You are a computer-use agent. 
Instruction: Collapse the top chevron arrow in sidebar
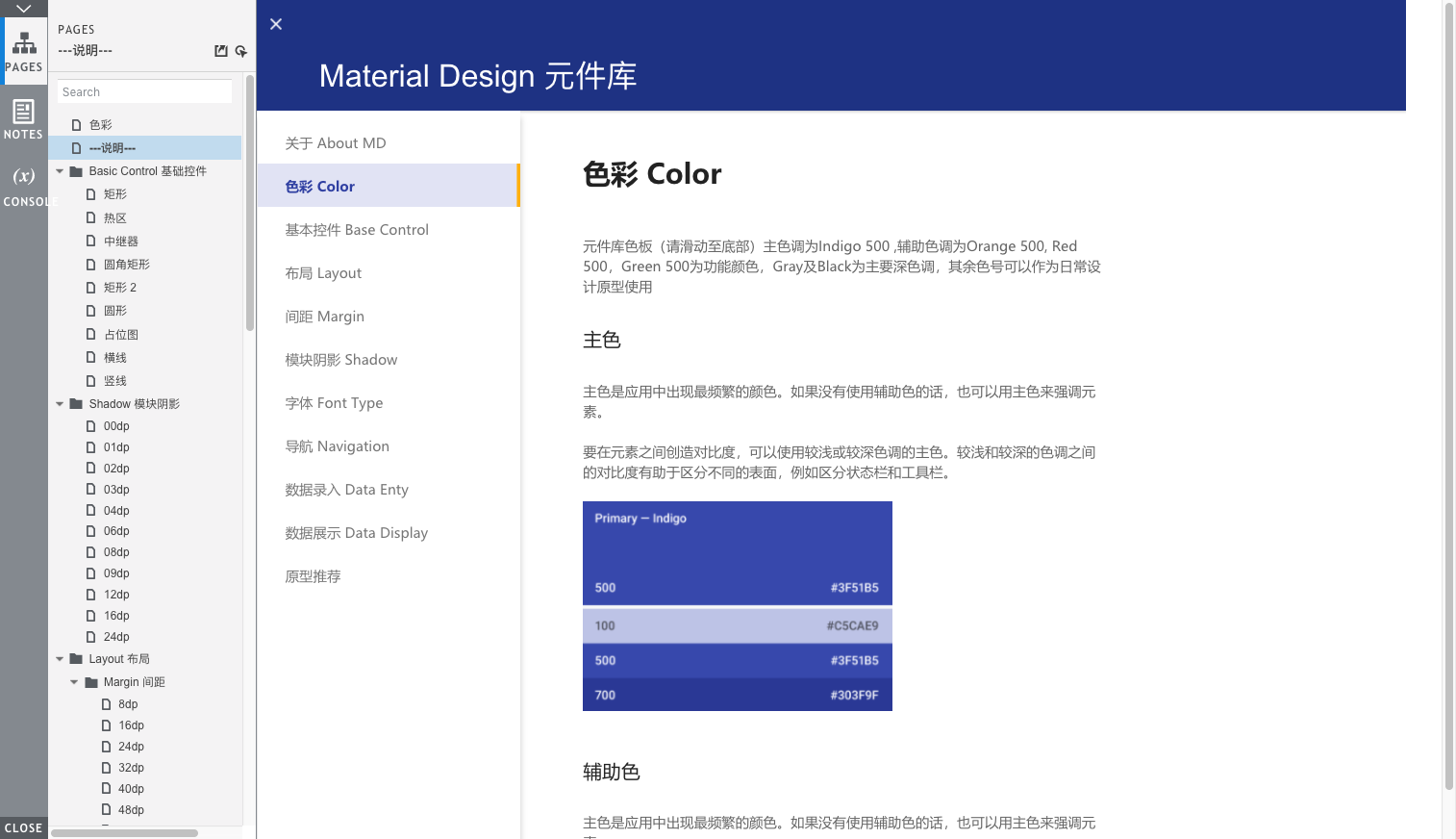coord(24,9)
